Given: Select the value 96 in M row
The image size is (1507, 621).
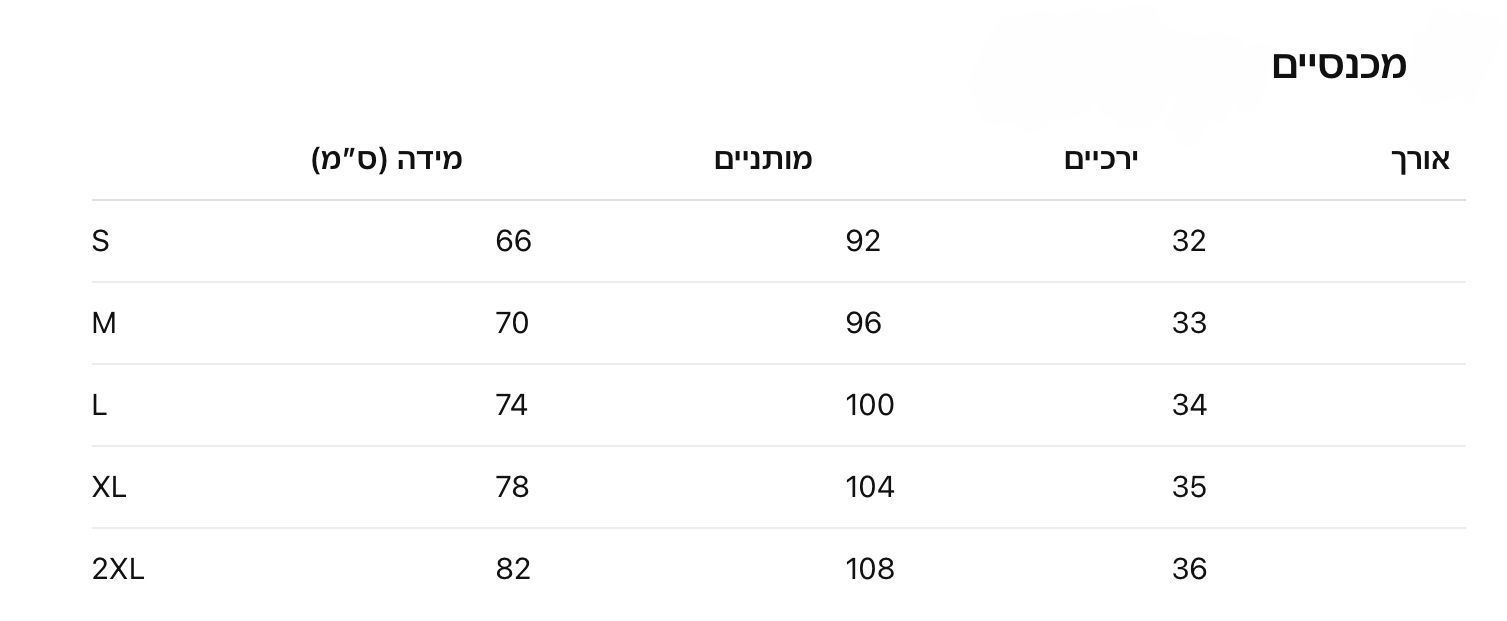Looking at the screenshot, I should pyautogui.click(x=863, y=323).
